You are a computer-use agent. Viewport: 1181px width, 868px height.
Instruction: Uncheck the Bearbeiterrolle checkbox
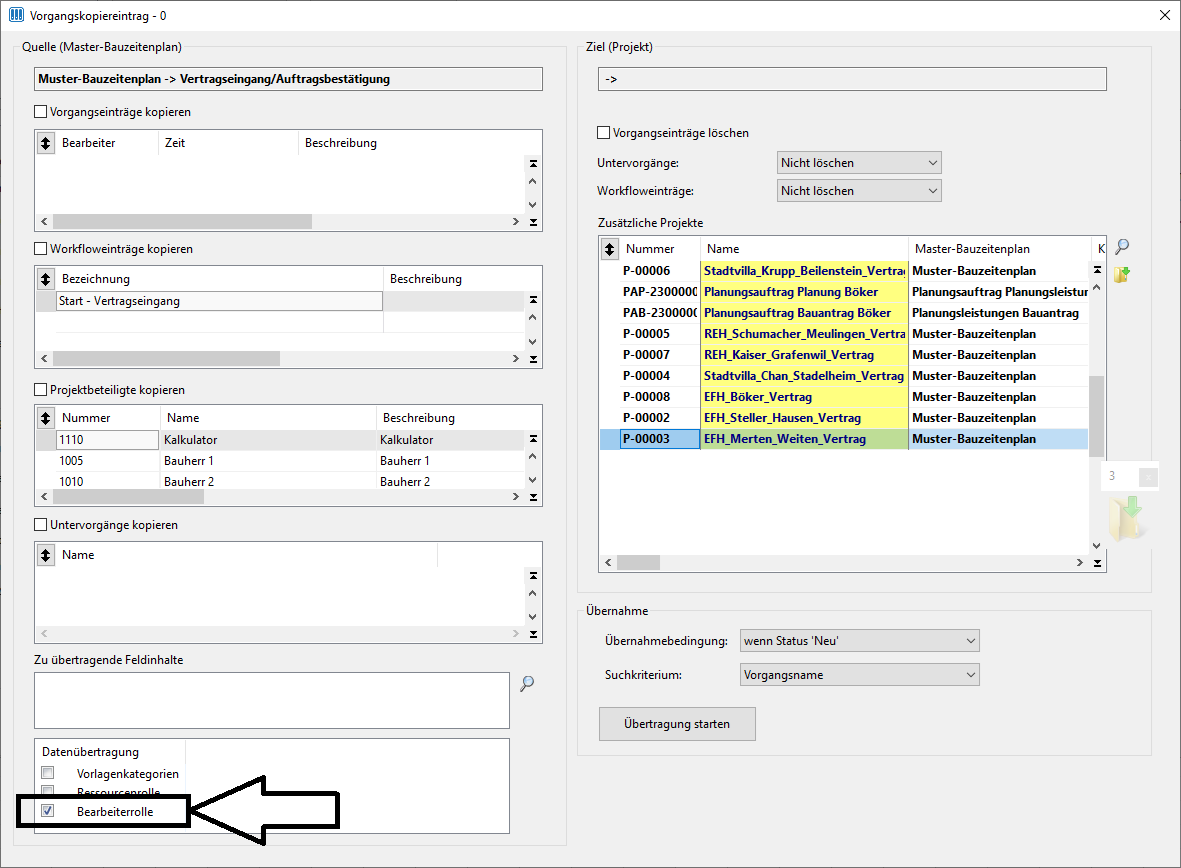pos(48,811)
